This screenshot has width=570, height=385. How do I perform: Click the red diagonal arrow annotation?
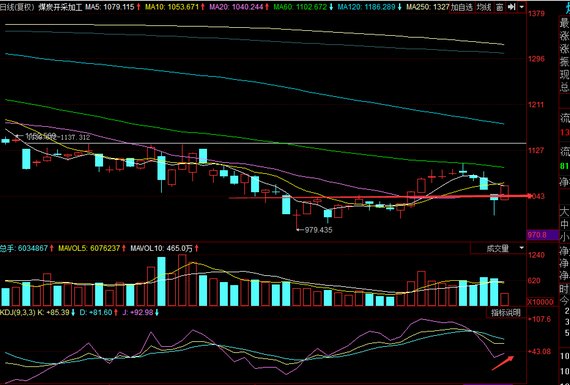(x=503, y=363)
